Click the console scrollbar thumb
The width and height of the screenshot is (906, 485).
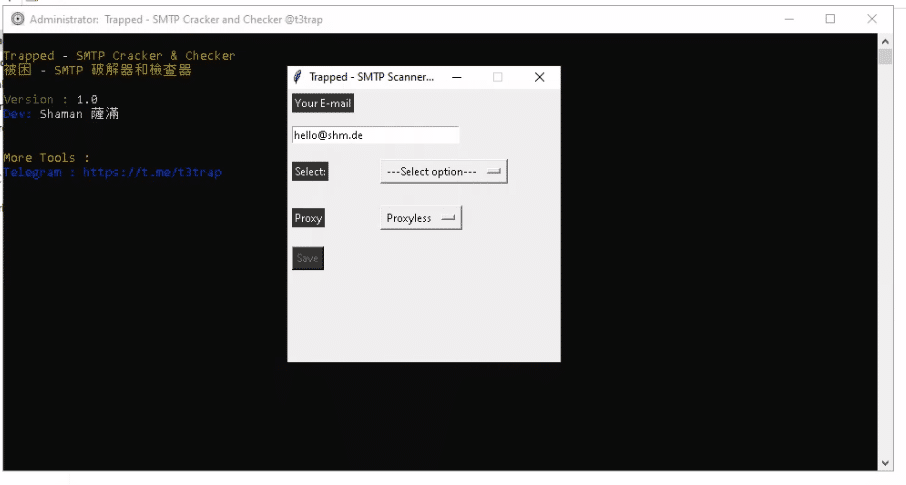click(x=885, y=57)
